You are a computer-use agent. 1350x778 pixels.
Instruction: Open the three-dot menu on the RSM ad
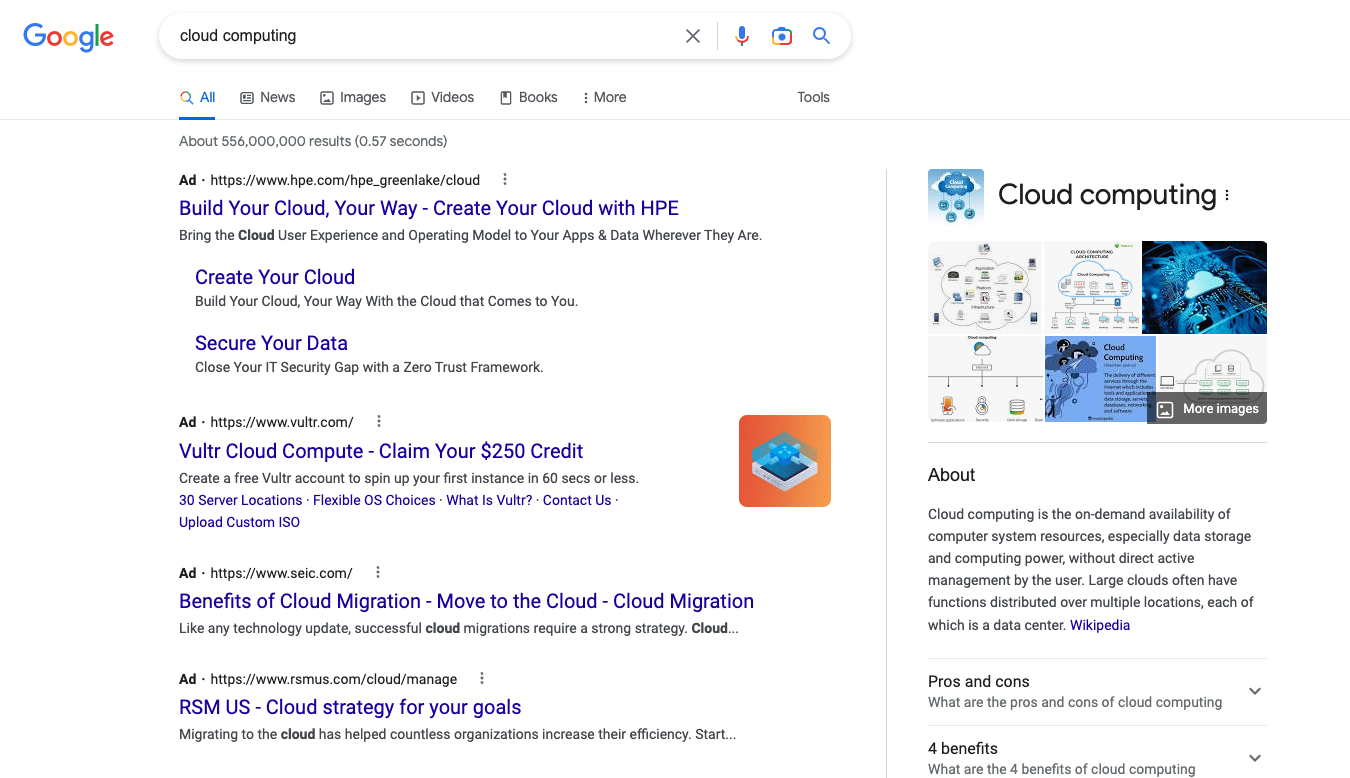(x=481, y=677)
